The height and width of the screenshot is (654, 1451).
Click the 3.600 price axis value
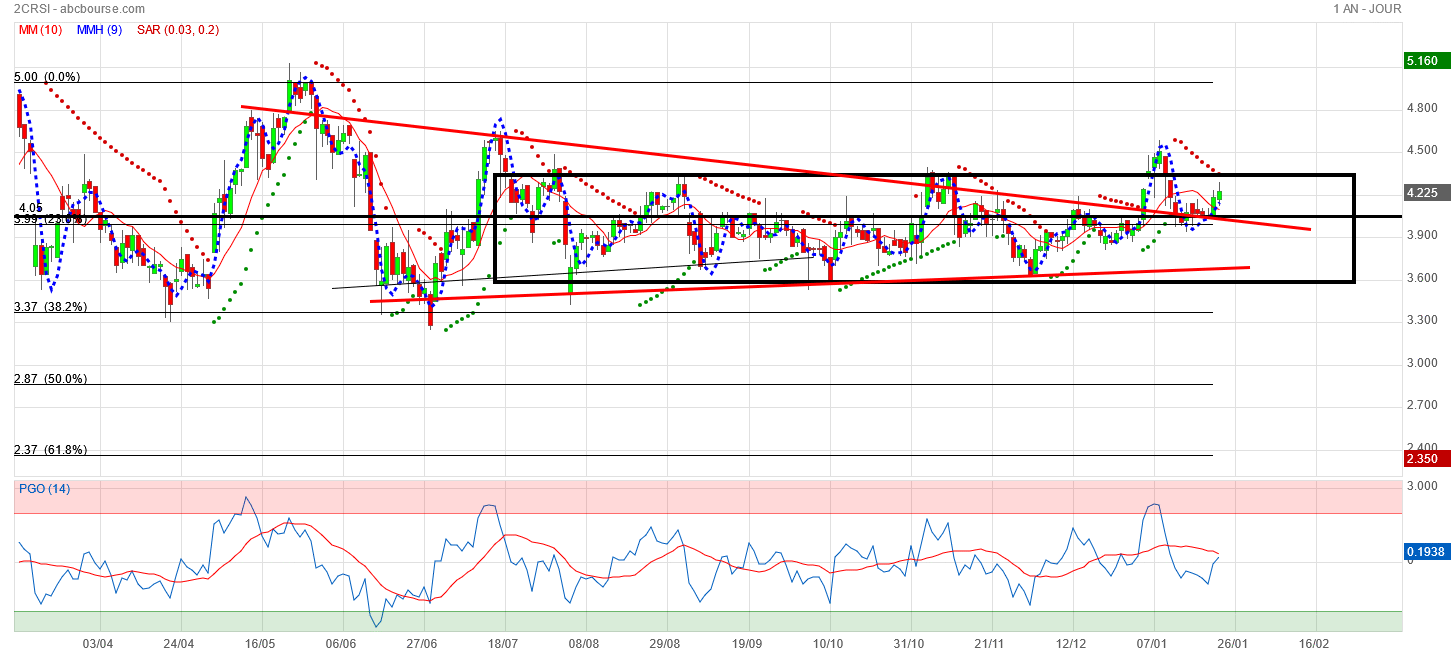coord(1422,278)
